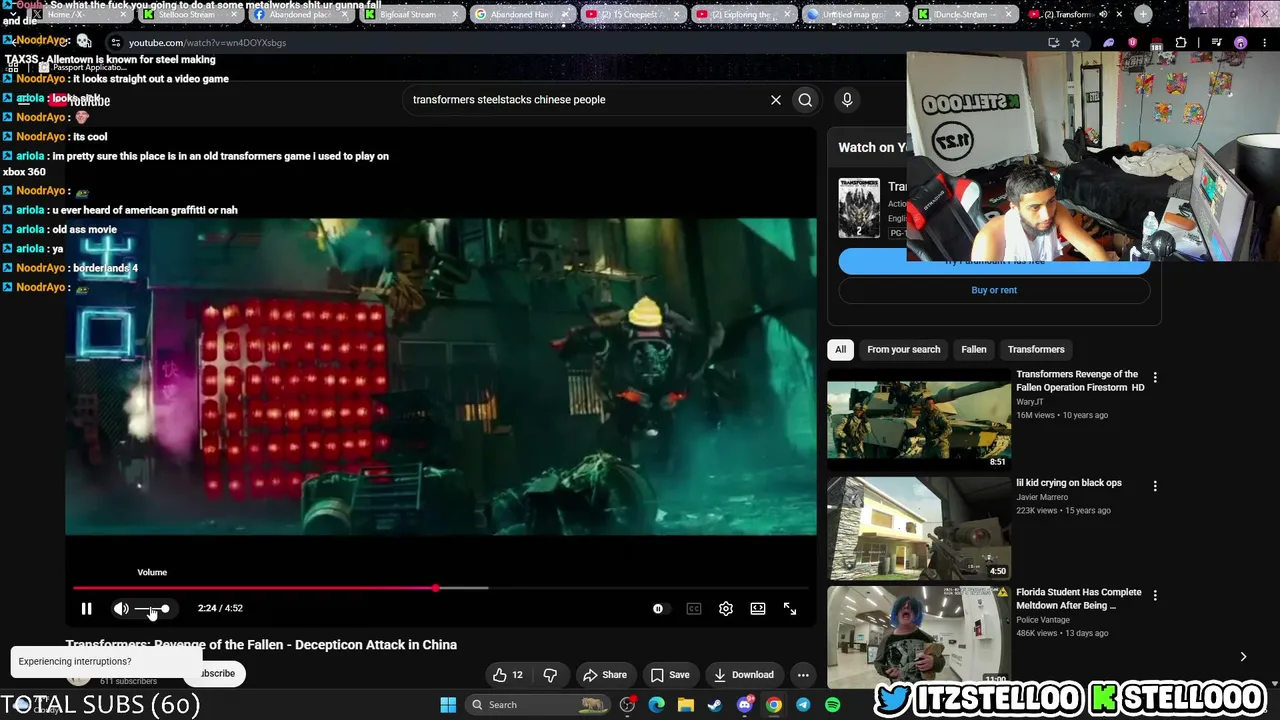Like the video with thumbs up
Viewport: 1280px width, 720px height.
point(508,675)
